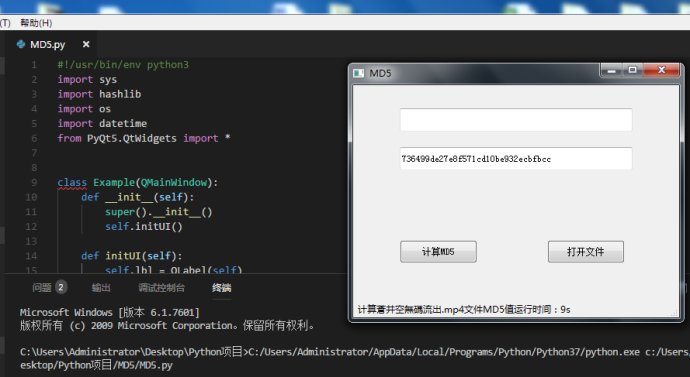Click the shebang line '#!/usr/bin/env python3'
The height and width of the screenshot is (377, 690).
[x=123, y=65]
